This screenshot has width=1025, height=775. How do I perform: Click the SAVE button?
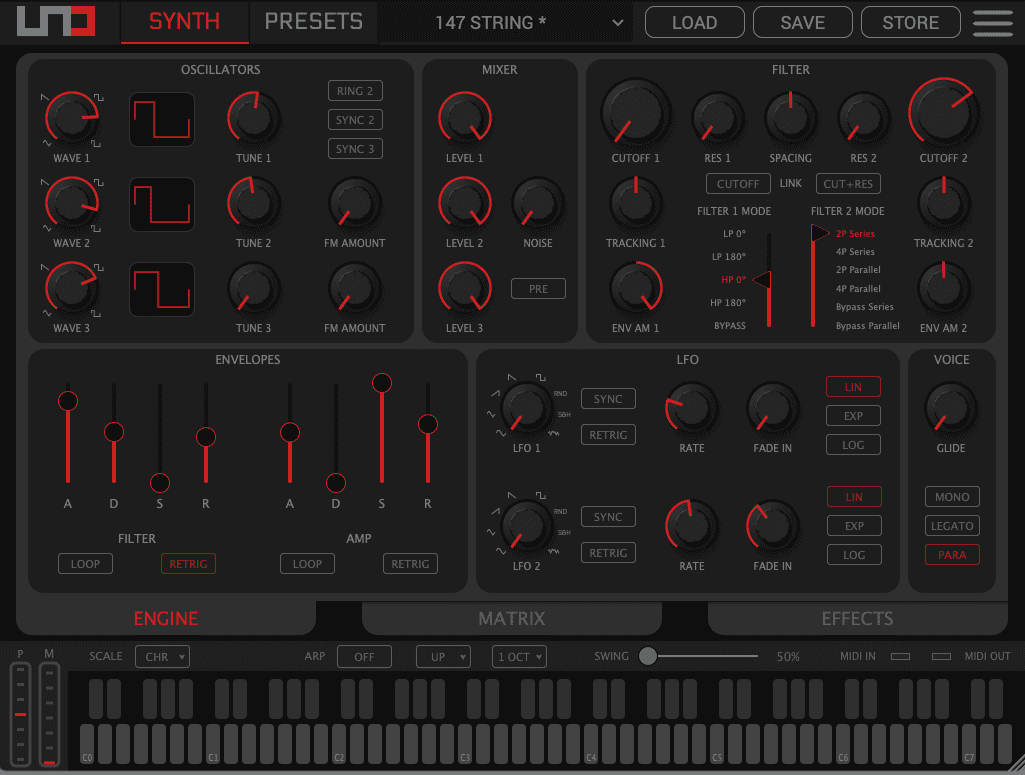803,22
